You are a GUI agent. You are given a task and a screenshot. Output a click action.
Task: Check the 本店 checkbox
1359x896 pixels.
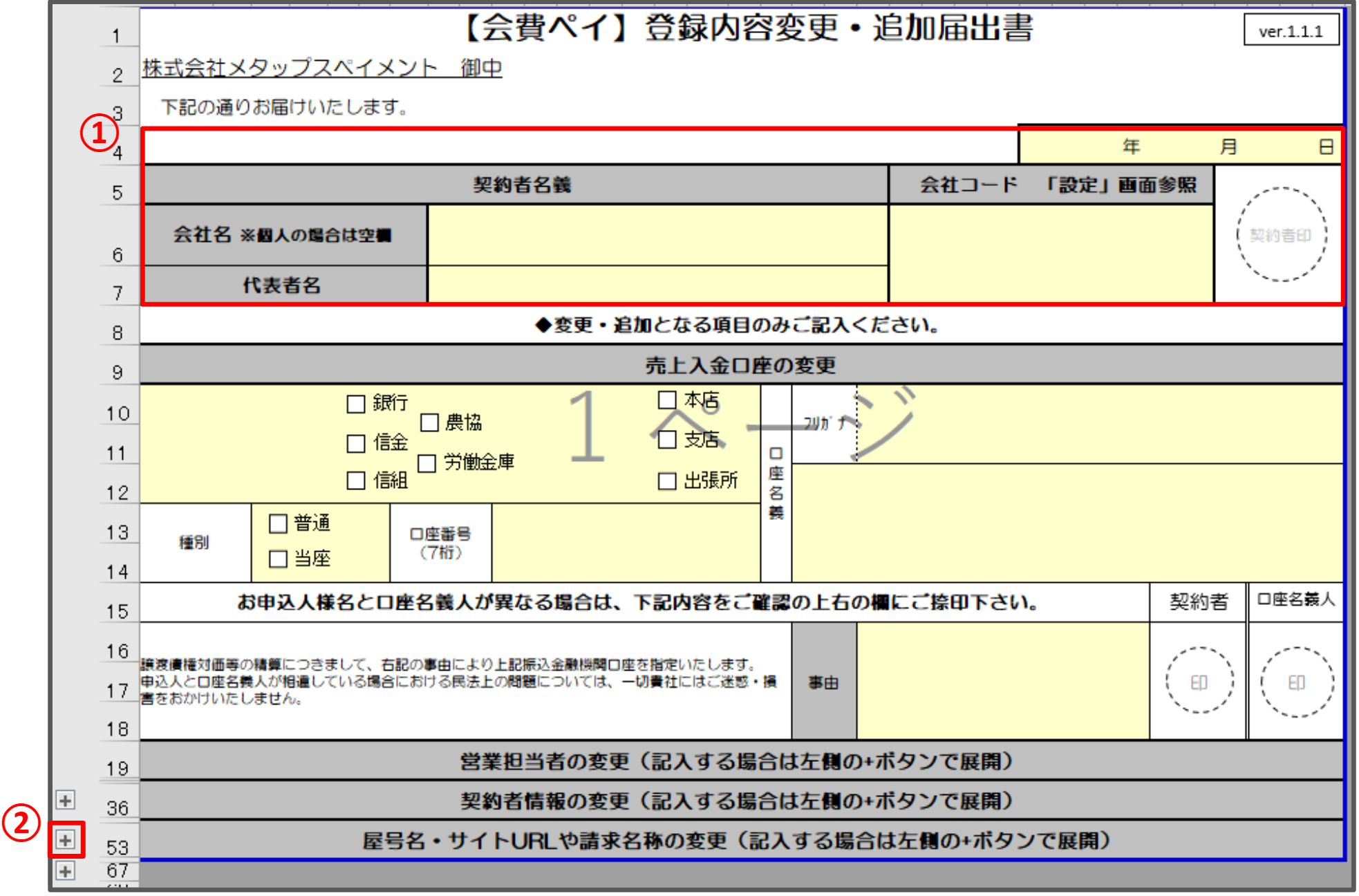pyautogui.click(x=667, y=400)
